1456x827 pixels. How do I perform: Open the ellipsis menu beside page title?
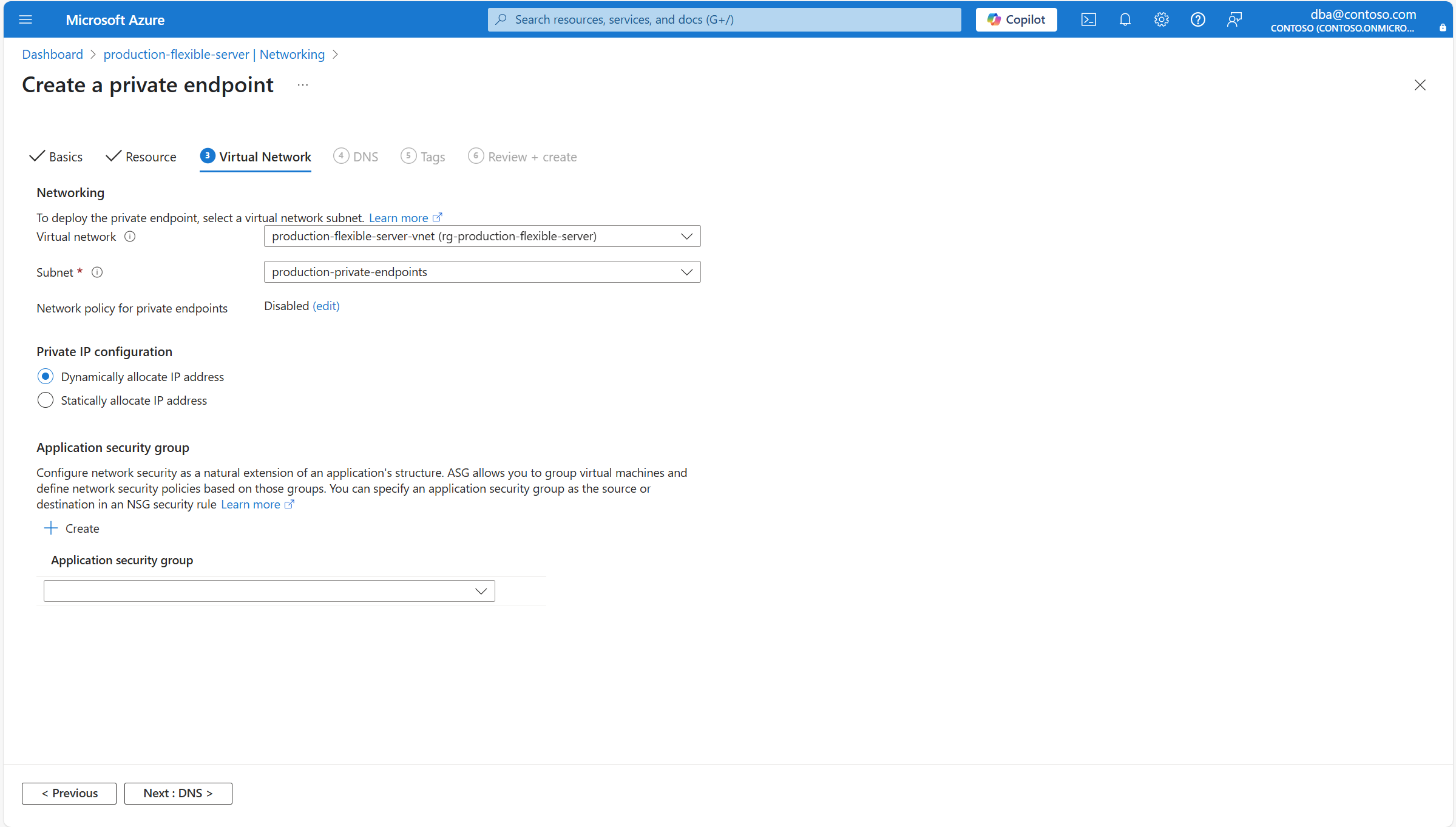[303, 85]
